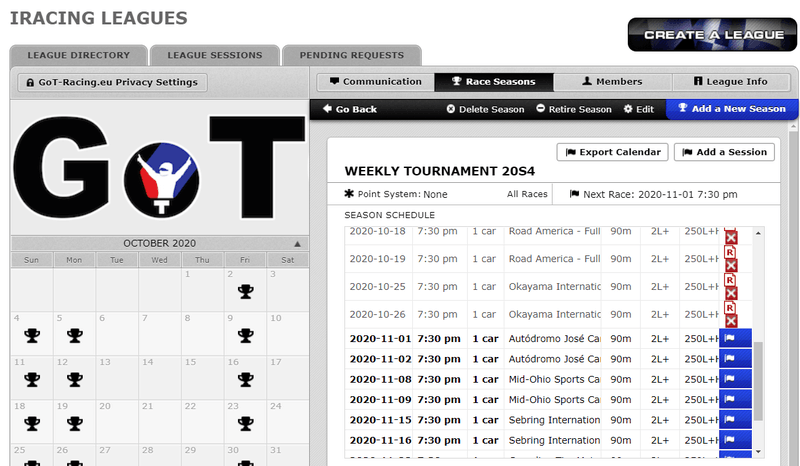Open trophy event on October 11

(x=32, y=379)
